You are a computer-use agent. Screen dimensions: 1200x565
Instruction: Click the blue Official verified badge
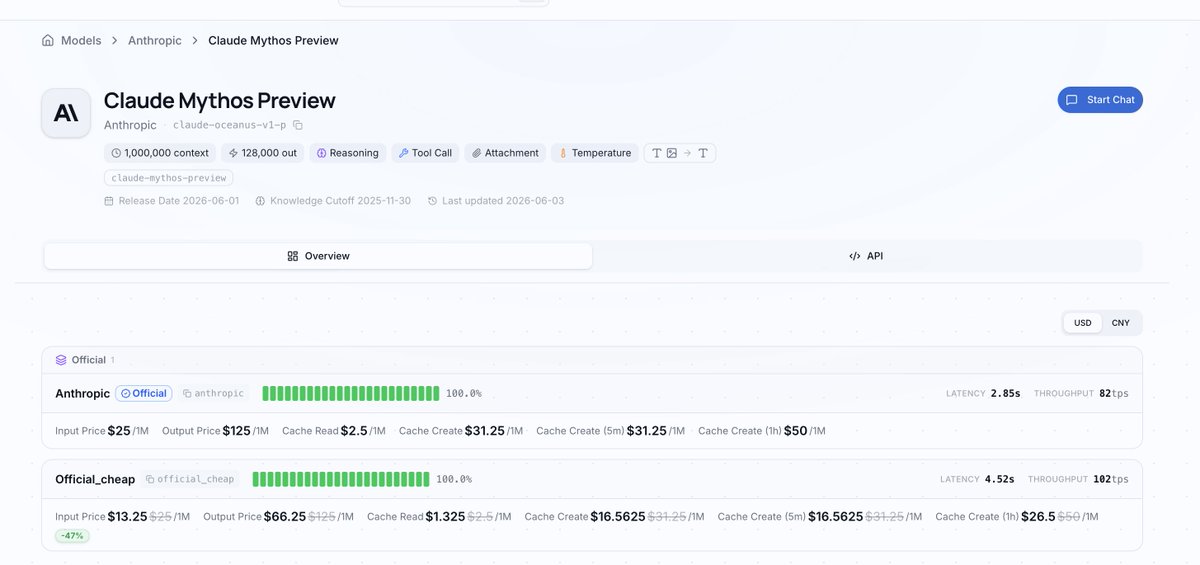pos(144,394)
